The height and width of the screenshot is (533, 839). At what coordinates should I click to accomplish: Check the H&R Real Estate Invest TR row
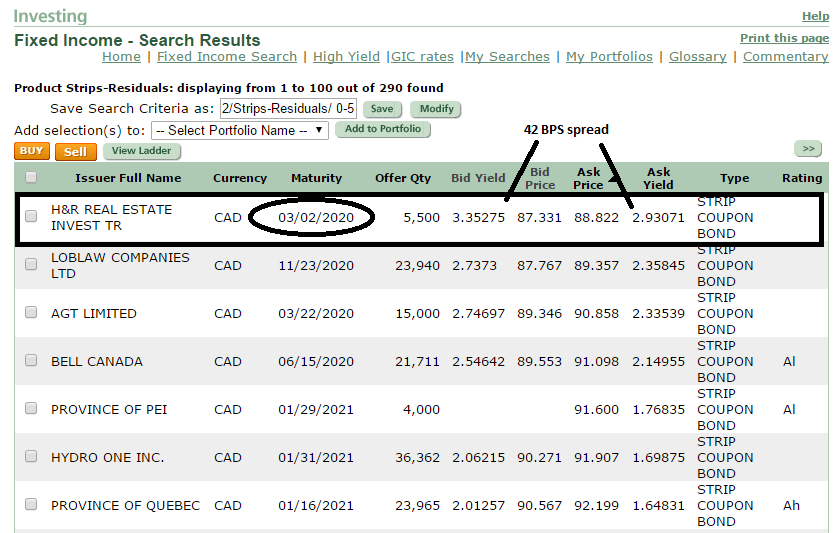pos(31,216)
